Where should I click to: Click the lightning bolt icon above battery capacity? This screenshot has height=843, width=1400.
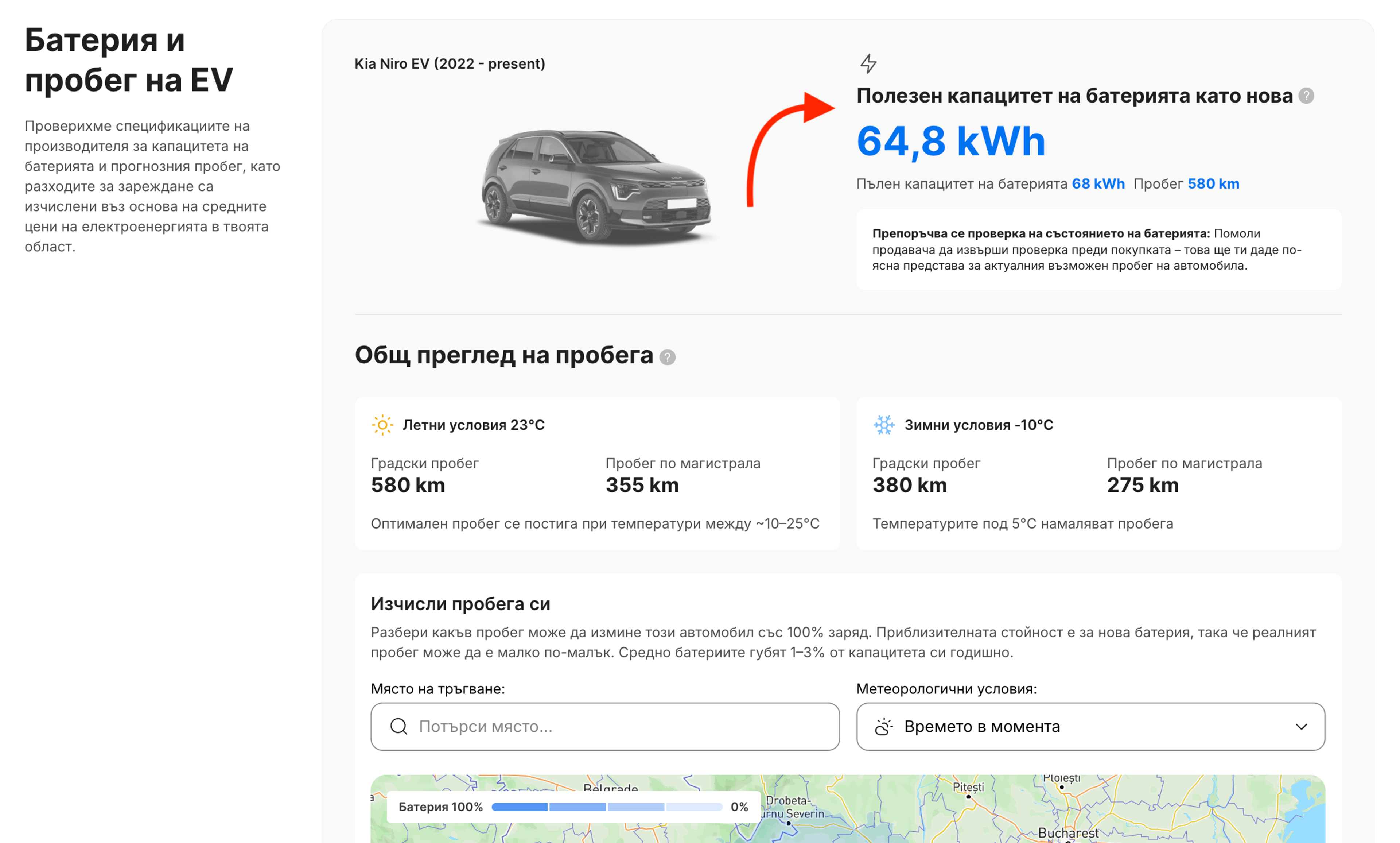868,63
